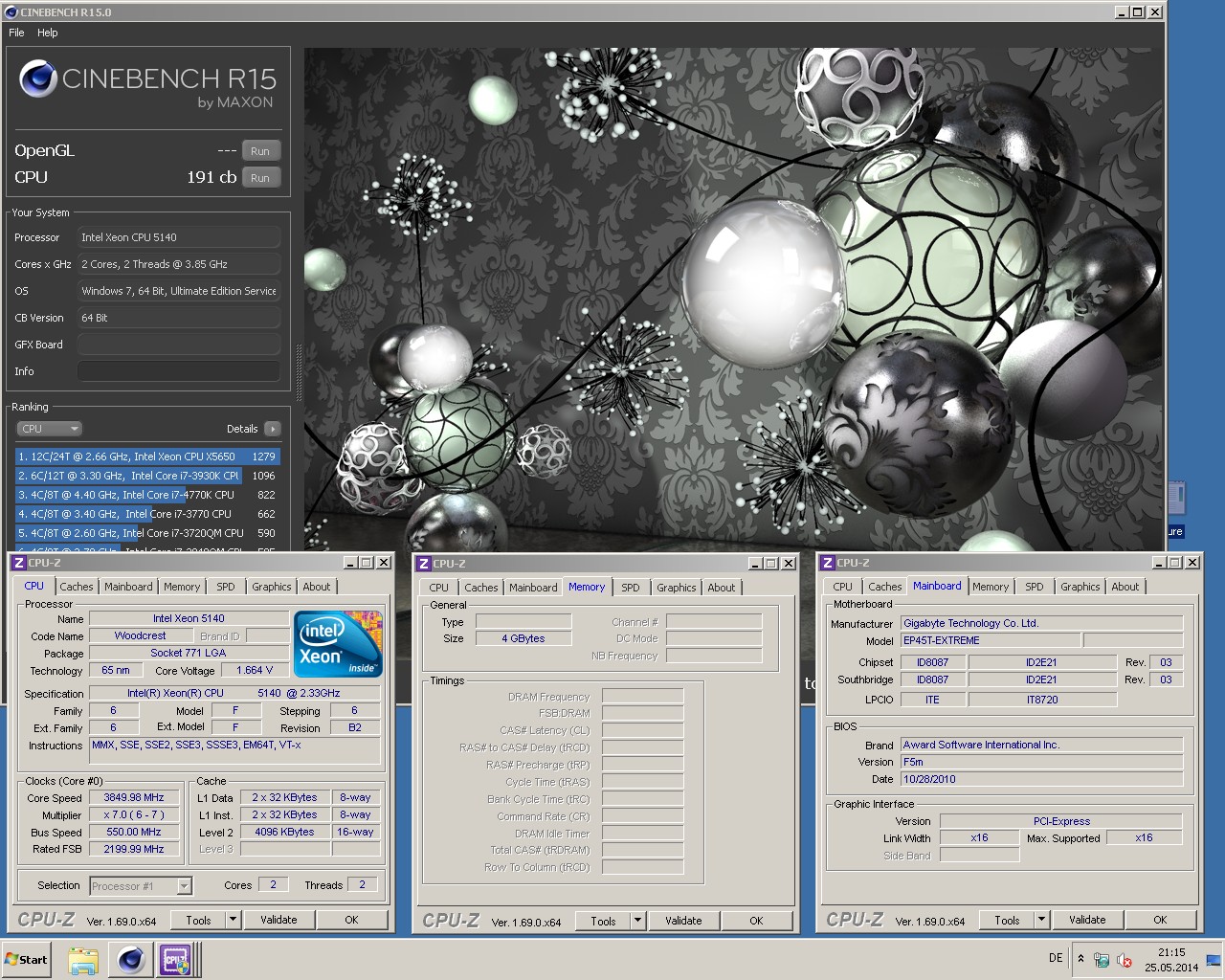The width and height of the screenshot is (1225, 980).
Task: Click BIOS date 10/28/2010
Action: (1041, 779)
